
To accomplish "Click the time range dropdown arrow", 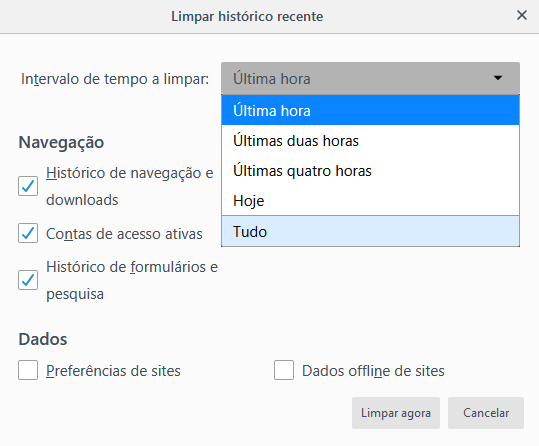I will tap(497, 78).
